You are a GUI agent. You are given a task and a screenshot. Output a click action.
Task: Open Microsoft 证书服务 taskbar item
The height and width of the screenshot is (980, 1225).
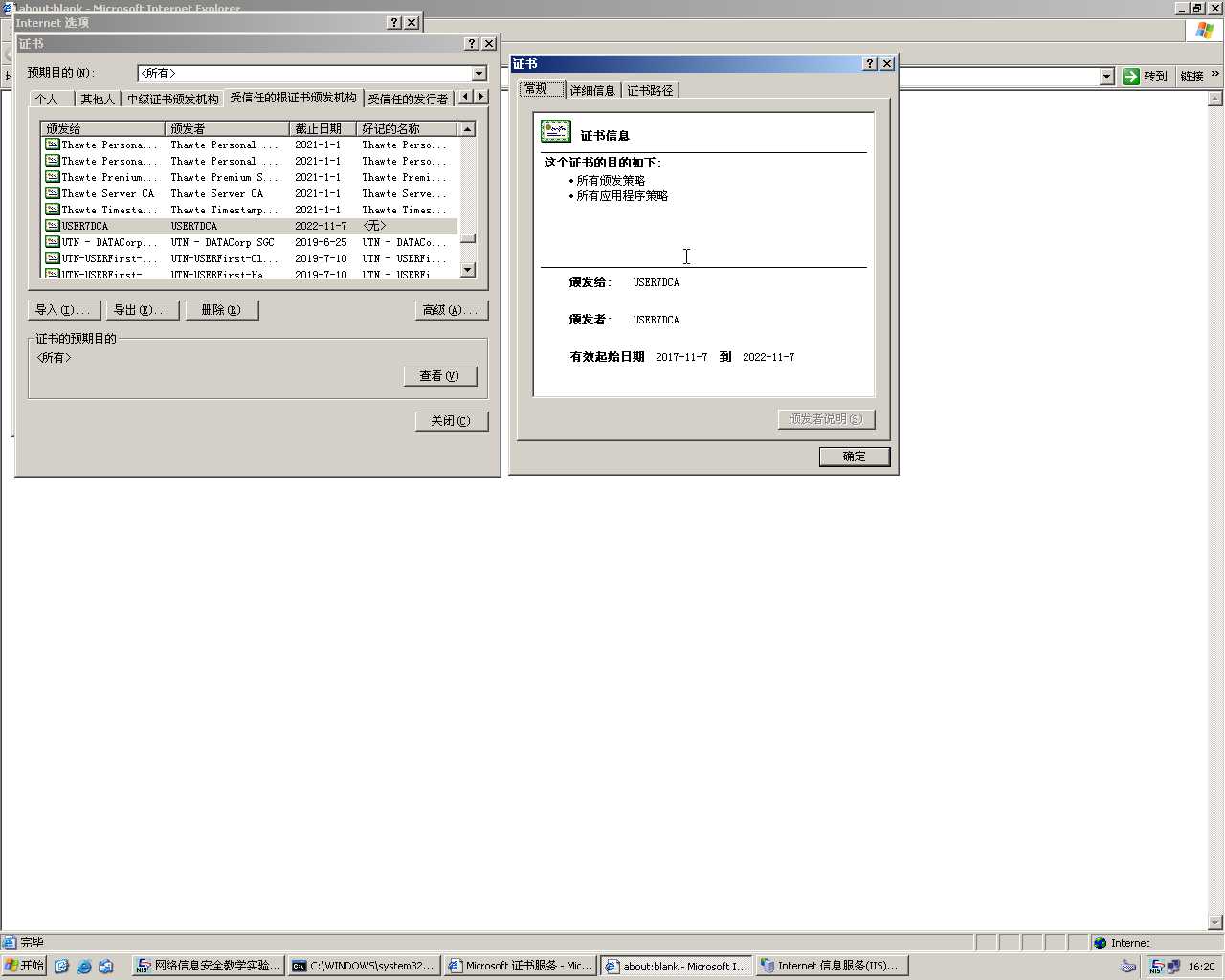521,966
